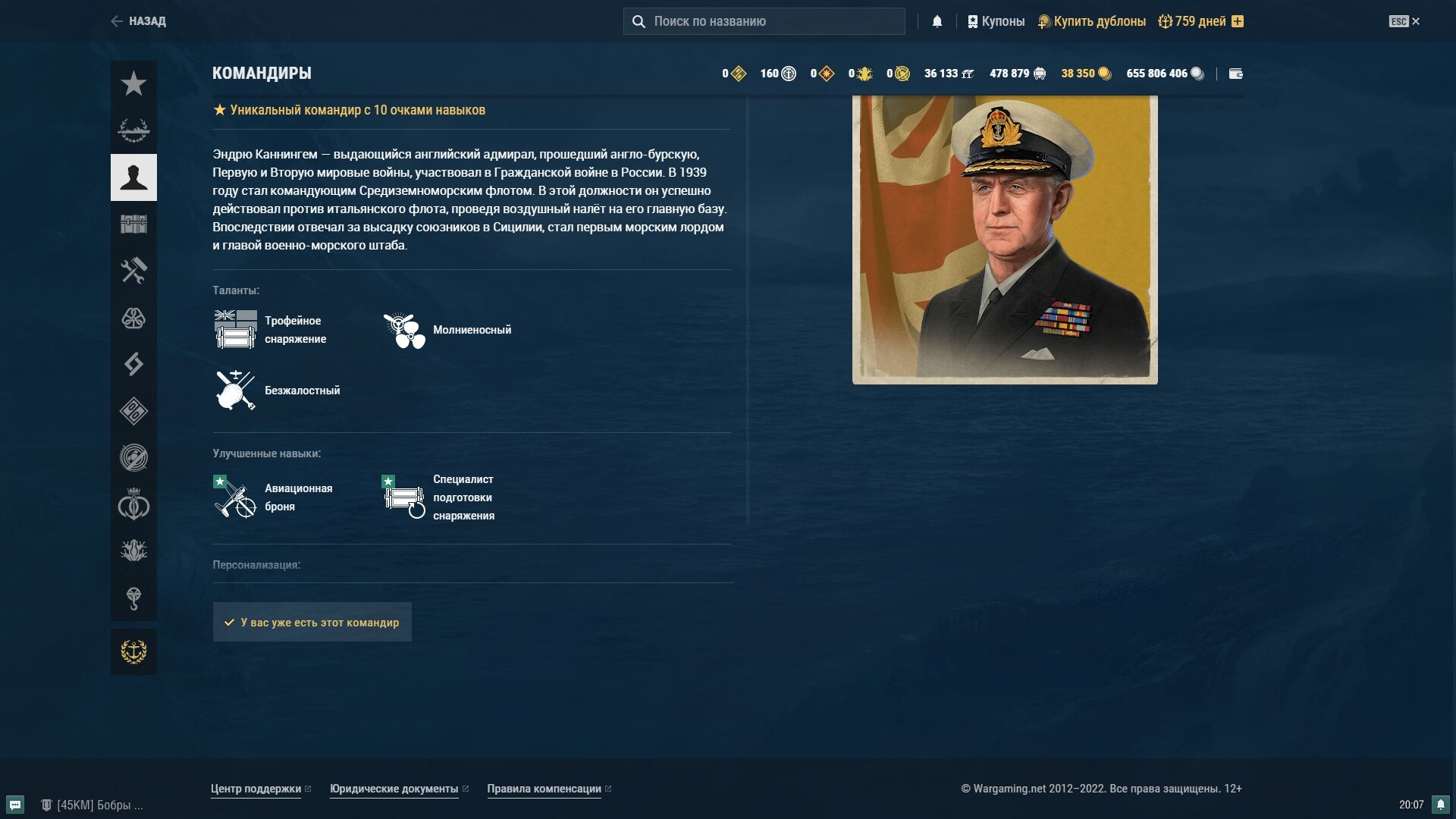Click the notifications bell in top bar
1456x819 pixels.
pos(937,21)
